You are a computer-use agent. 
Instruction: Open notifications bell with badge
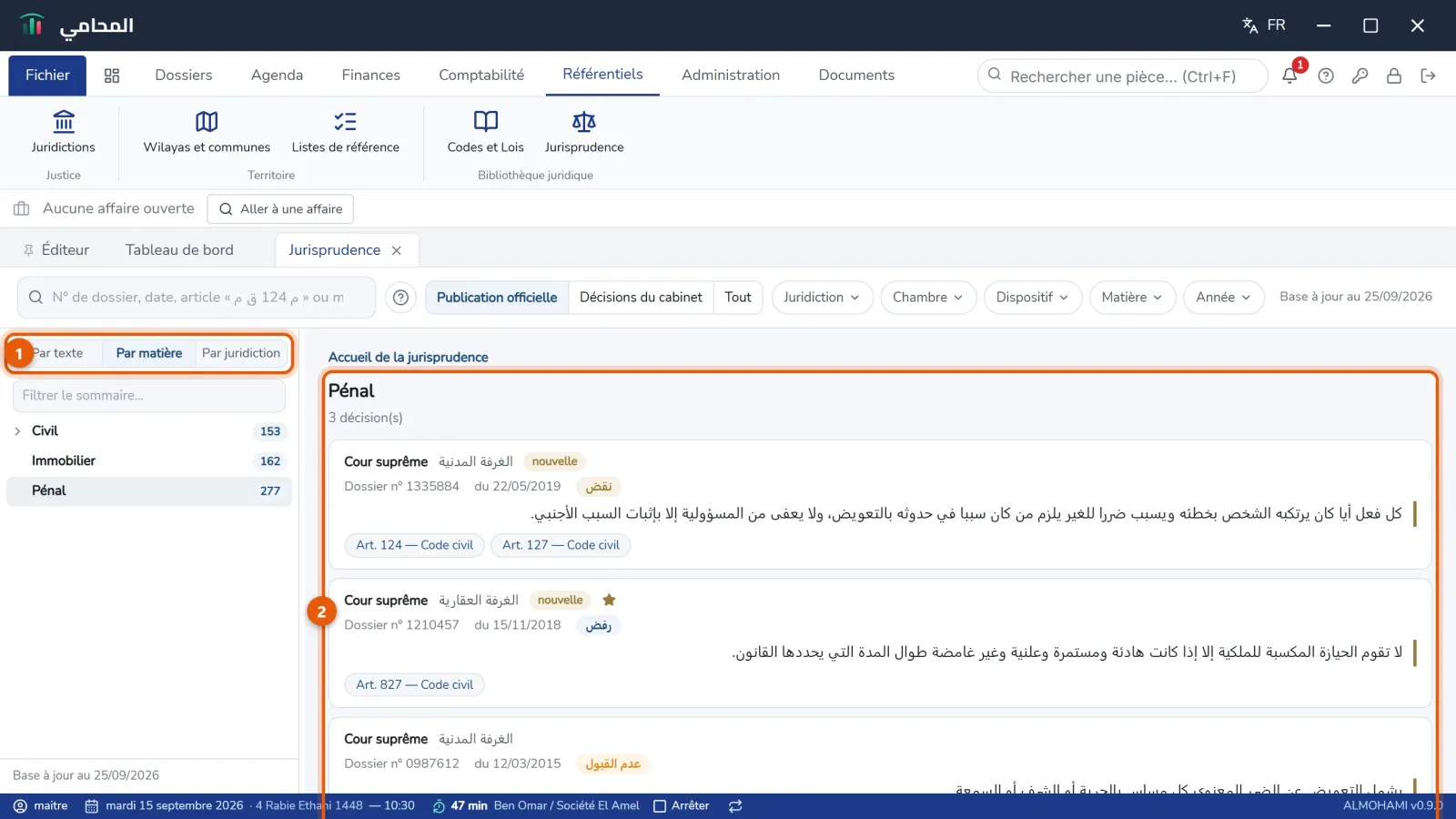(x=1290, y=76)
